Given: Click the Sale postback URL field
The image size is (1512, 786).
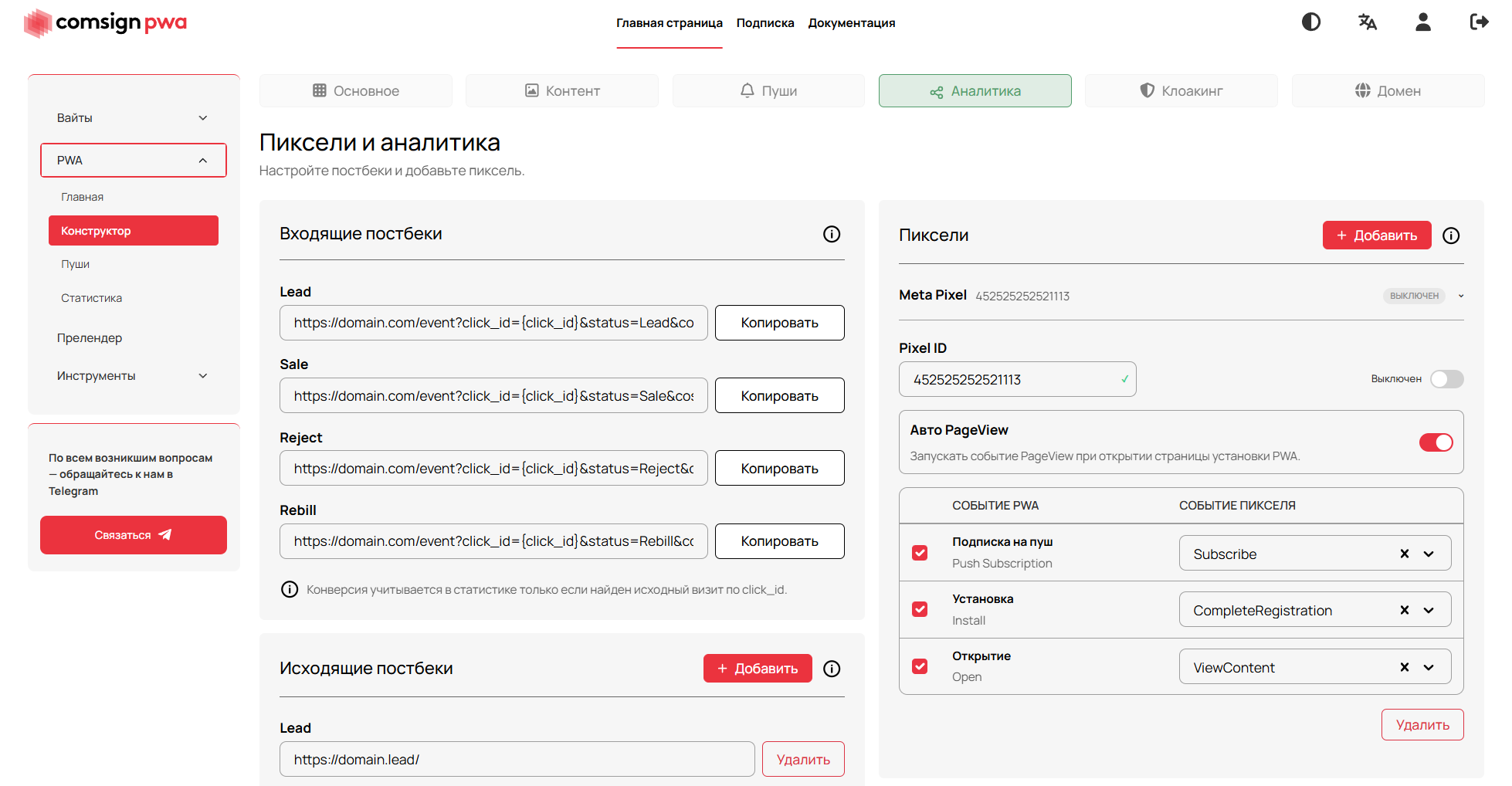Looking at the screenshot, I should (x=493, y=395).
